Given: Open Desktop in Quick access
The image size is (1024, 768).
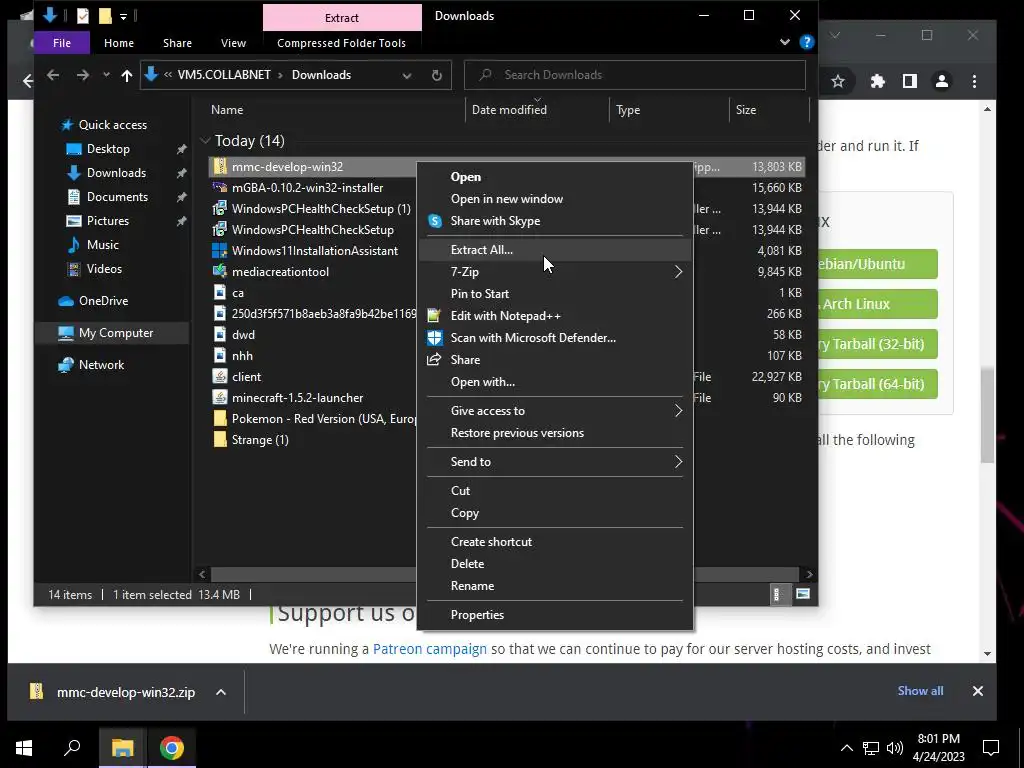Looking at the screenshot, I should tap(108, 149).
